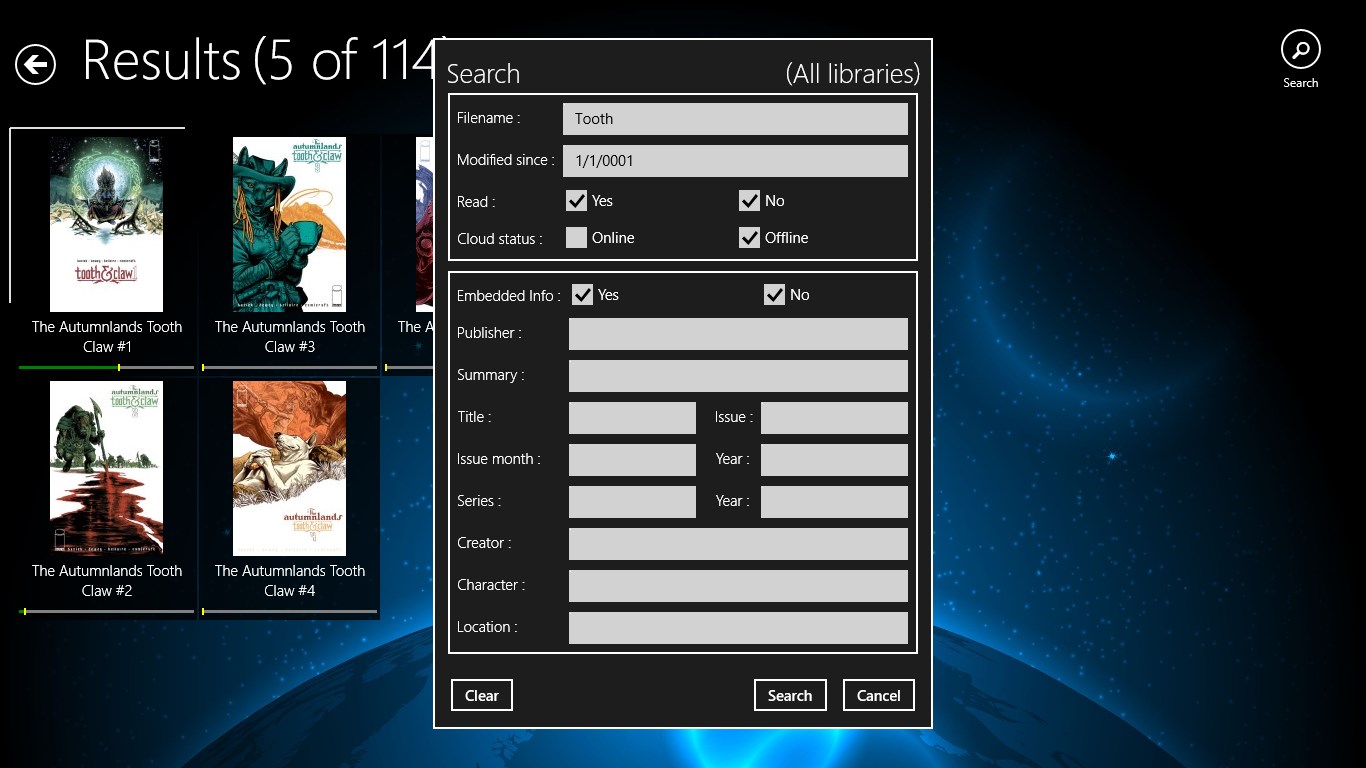Dismiss the dialog with Cancel
1366x768 pixels.
pos(878,695)
